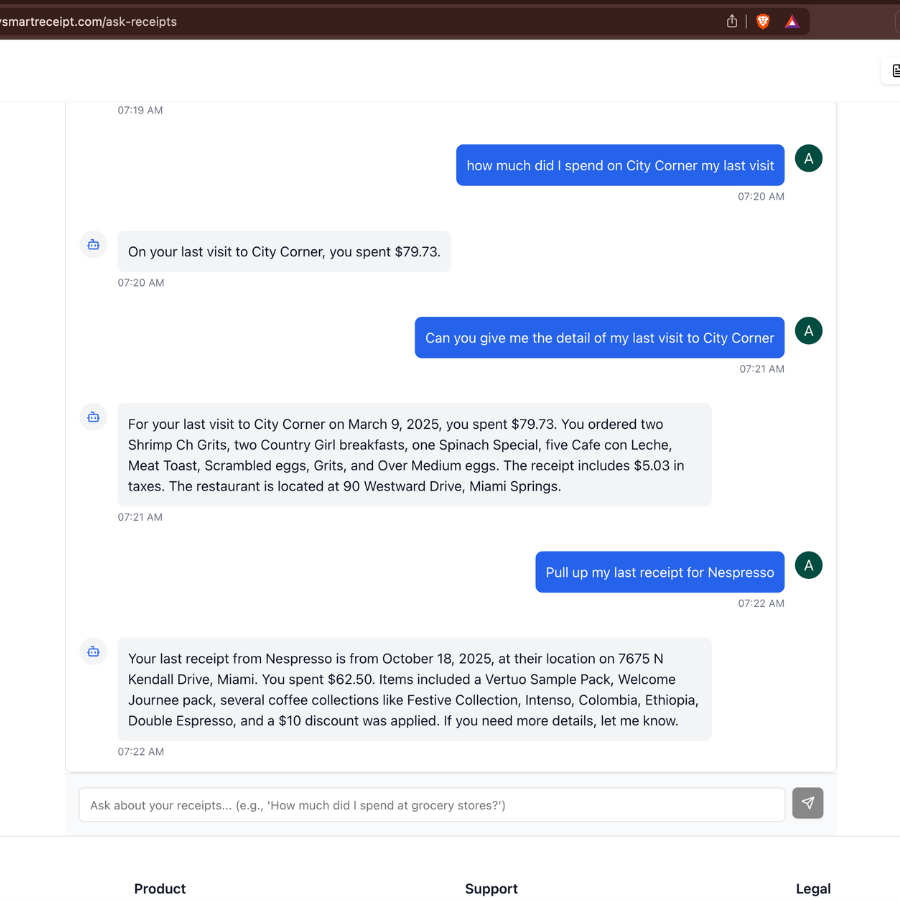Click the "how much did I spend on City Corner" bubble
The width and height of the screenshot is (900, 900).
click(620, 165)
